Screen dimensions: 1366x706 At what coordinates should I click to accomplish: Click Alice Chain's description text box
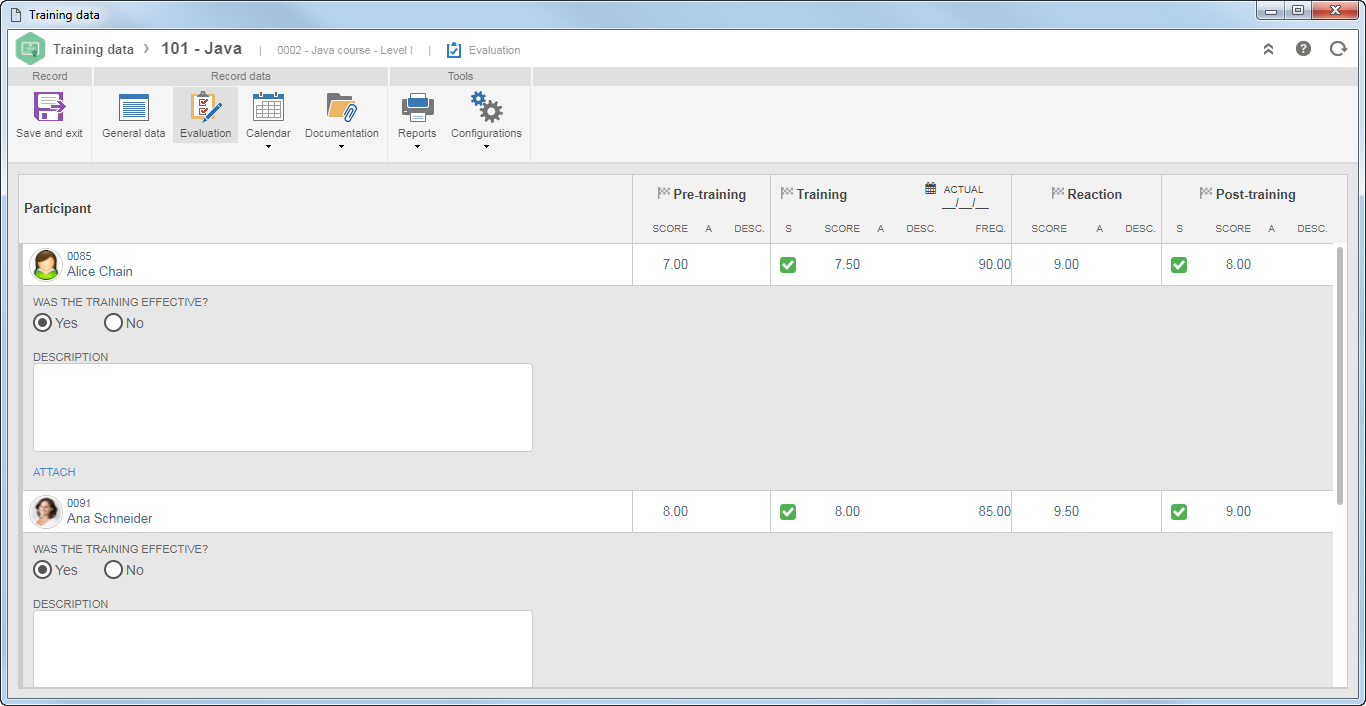(x=283, y=407)
